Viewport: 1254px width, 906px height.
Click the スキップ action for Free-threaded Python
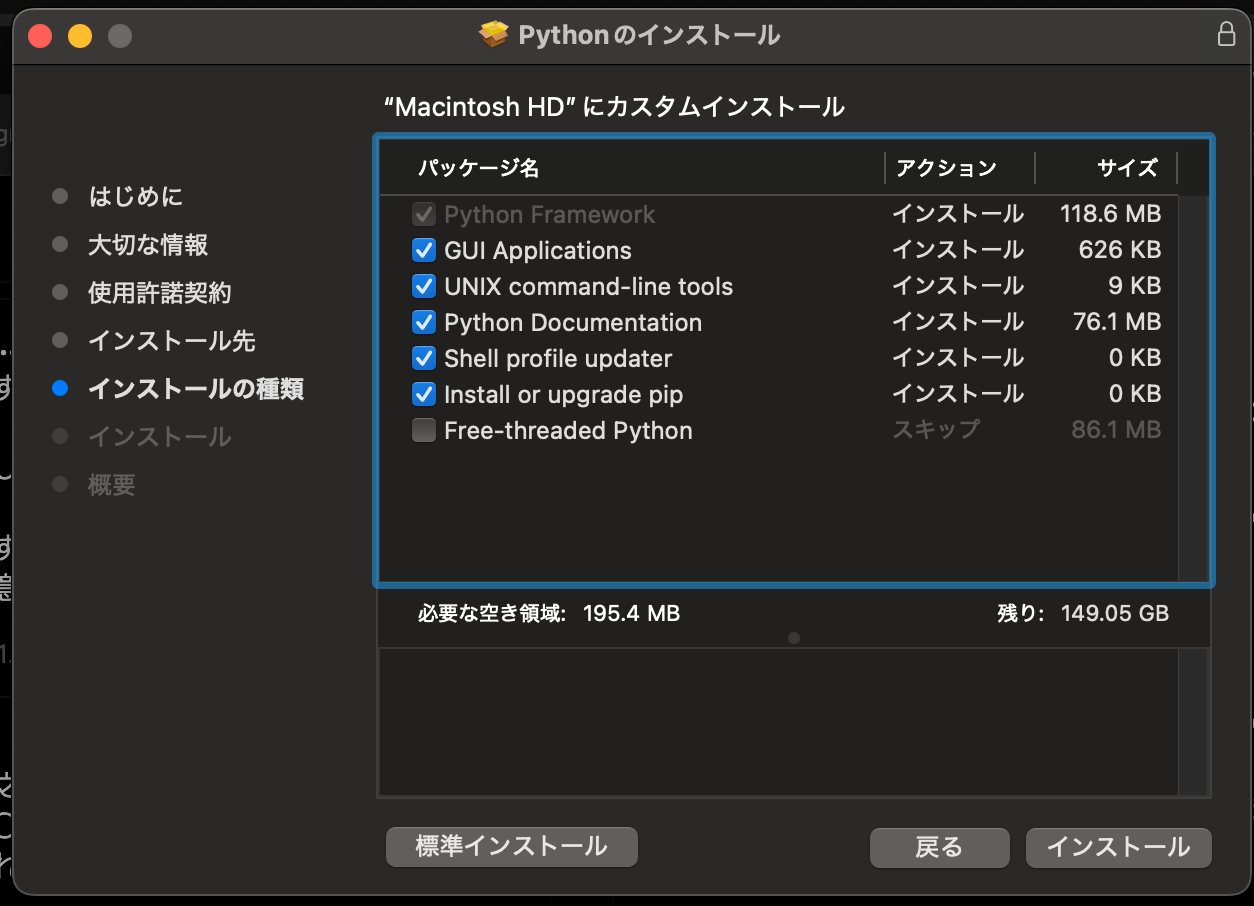(936, 430)
